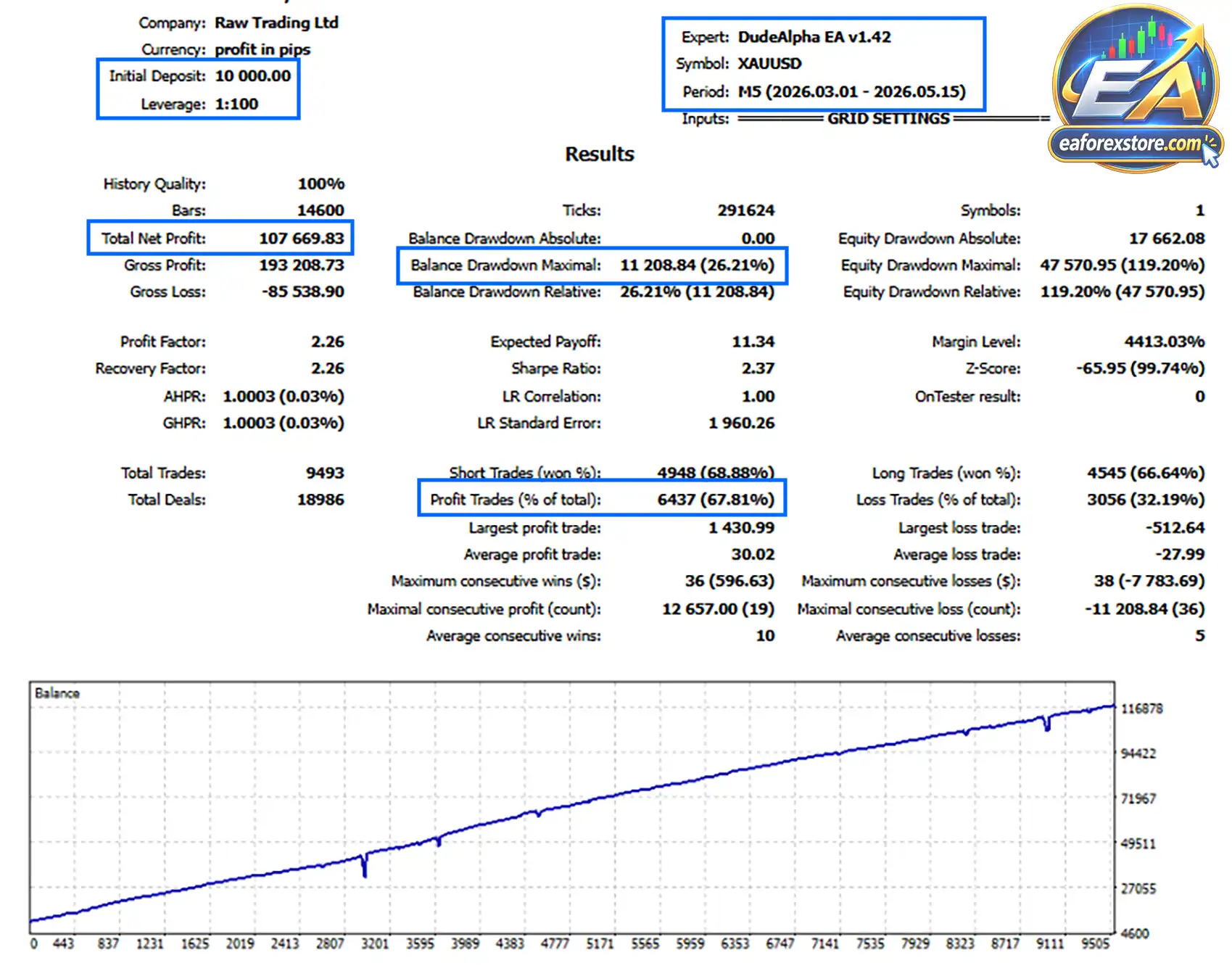Click the 9505 tick label under the chart

point(1095,943)
